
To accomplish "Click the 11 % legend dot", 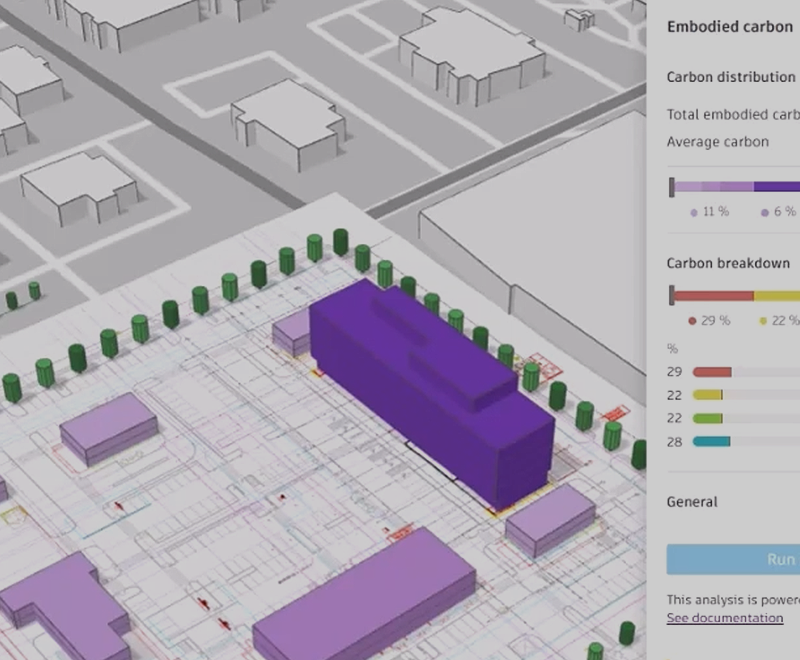I will tap(694, 212).
